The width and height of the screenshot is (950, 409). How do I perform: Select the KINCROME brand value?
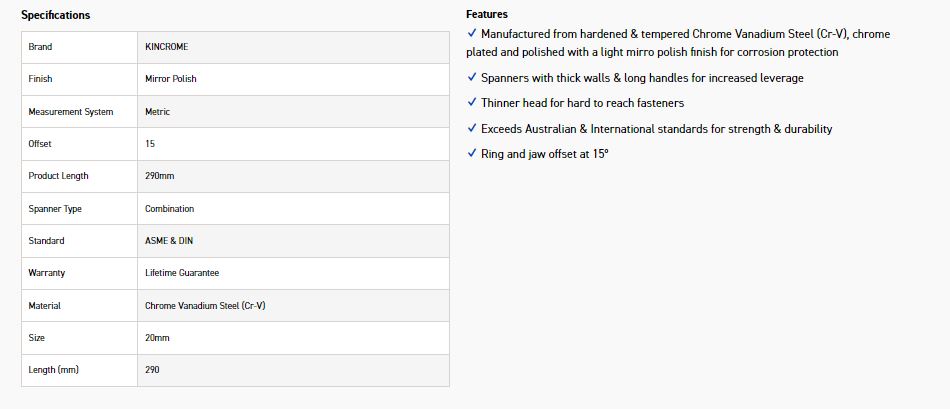pyautogui.click(x=166, y=47)
